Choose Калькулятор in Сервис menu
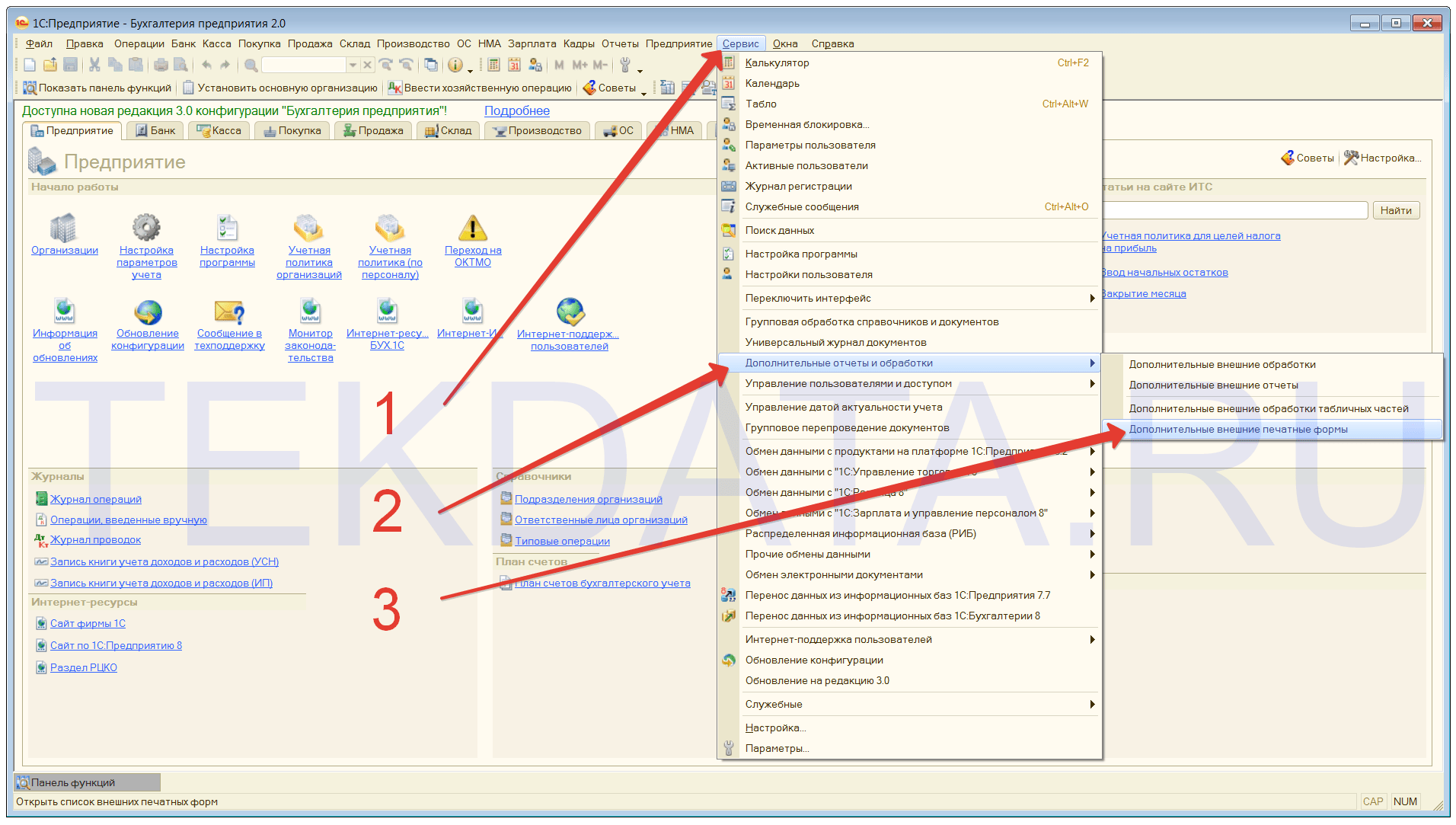This screenshot has height=825, width=1456. click(910, 62)
